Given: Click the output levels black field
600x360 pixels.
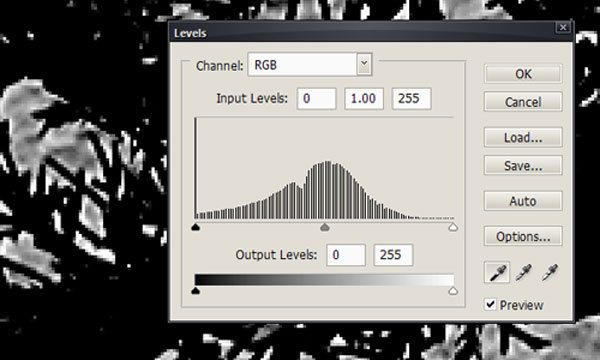Looking at the screenshot, I should 346,255.
